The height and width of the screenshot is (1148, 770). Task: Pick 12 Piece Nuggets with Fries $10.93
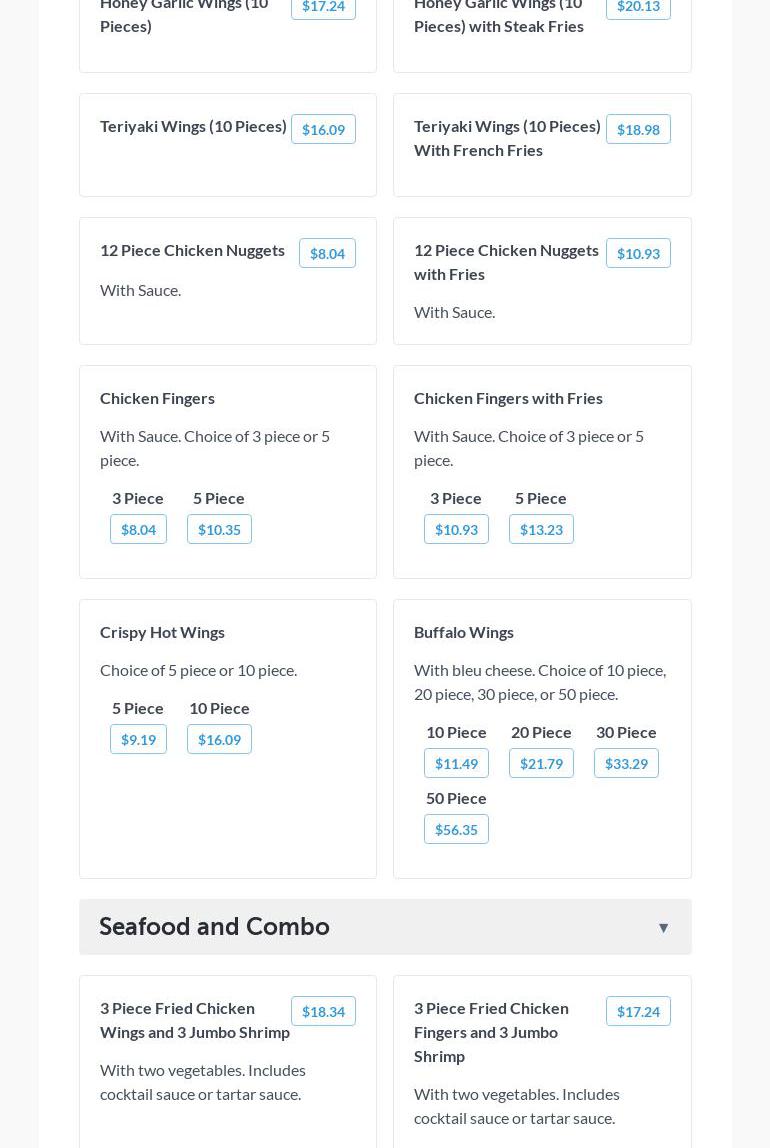pos(638,253)
